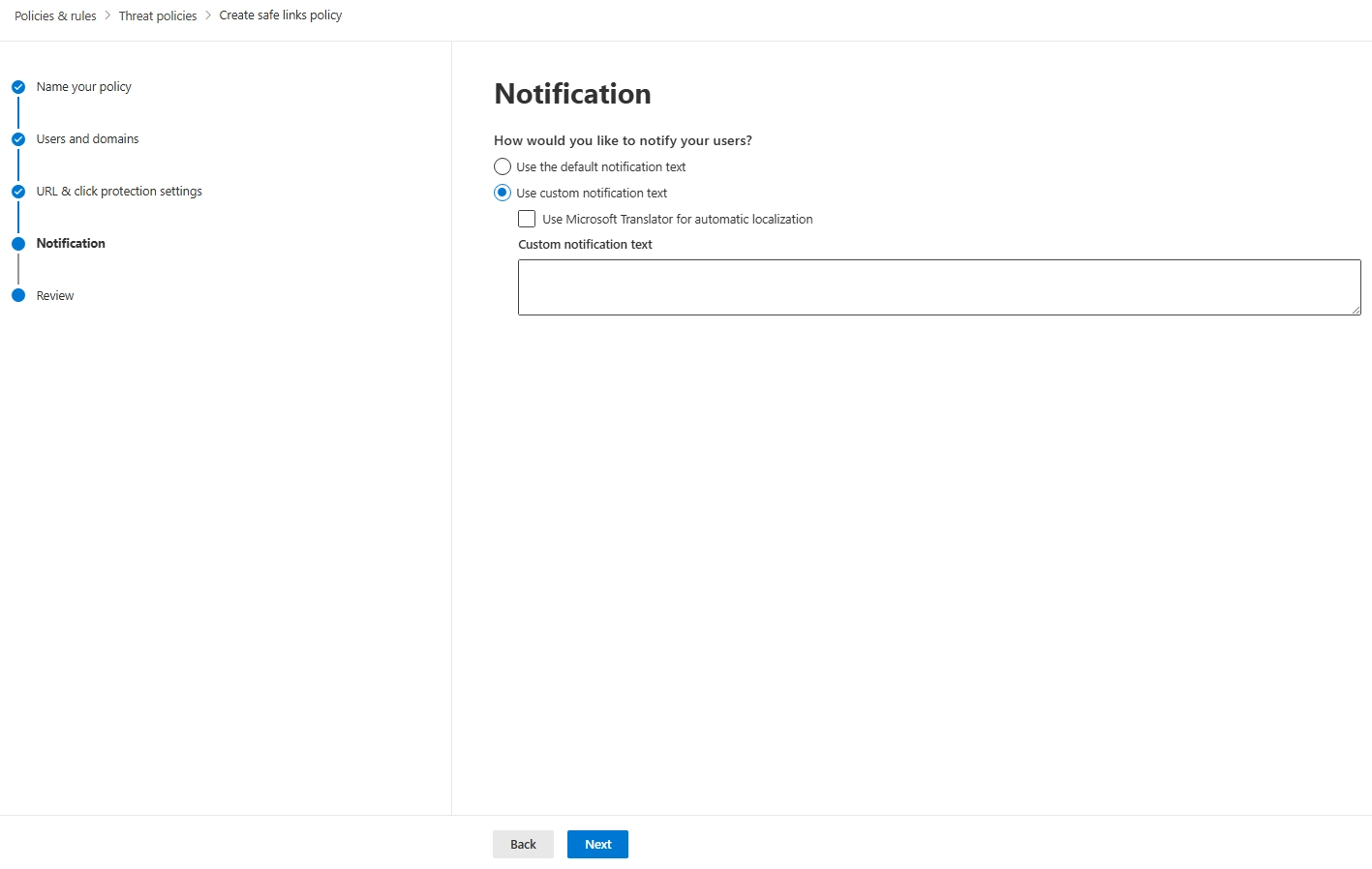
Task: Enable Use Microsoft Translator for automatic localization
Action: [x=527, y=219]
